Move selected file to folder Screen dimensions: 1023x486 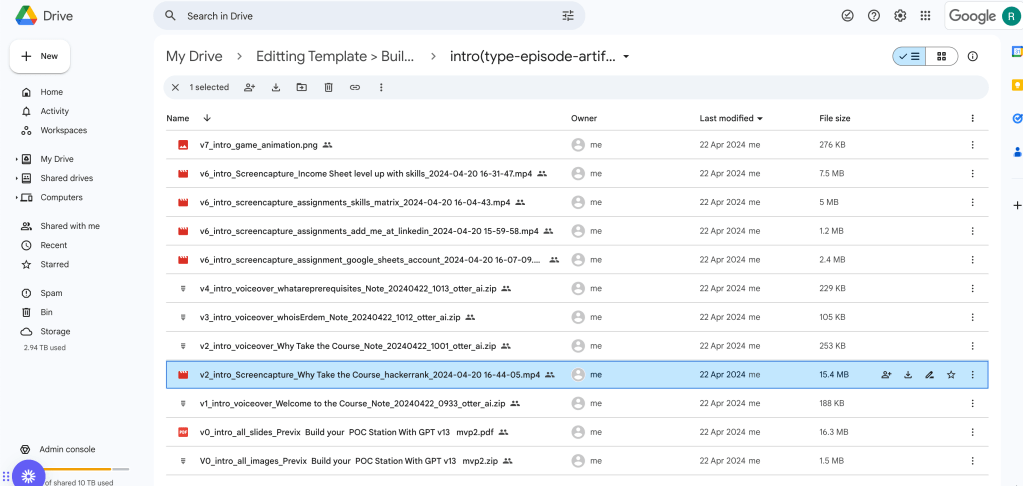click(301, 87)
